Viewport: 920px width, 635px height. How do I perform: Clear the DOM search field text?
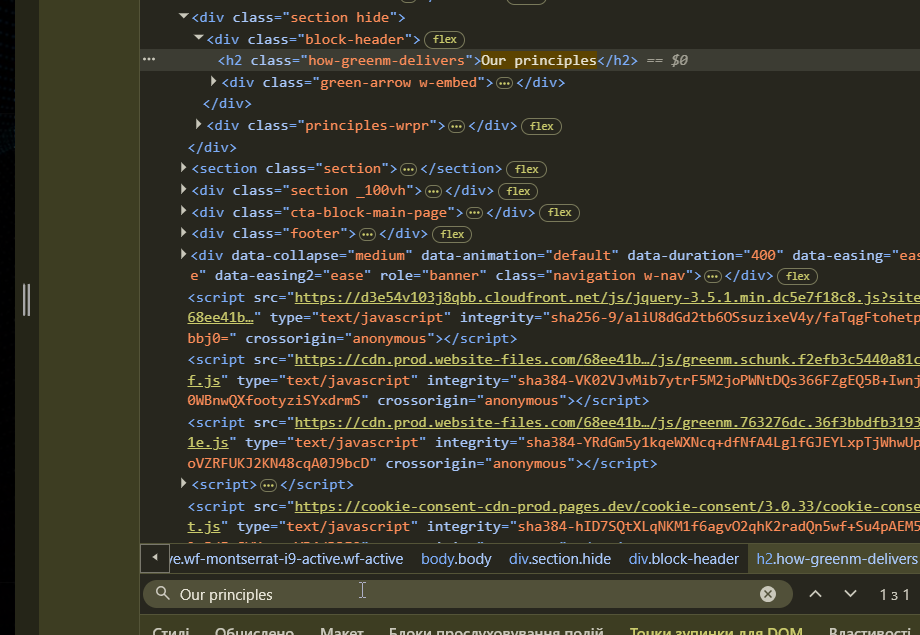[x=767, y=594]
